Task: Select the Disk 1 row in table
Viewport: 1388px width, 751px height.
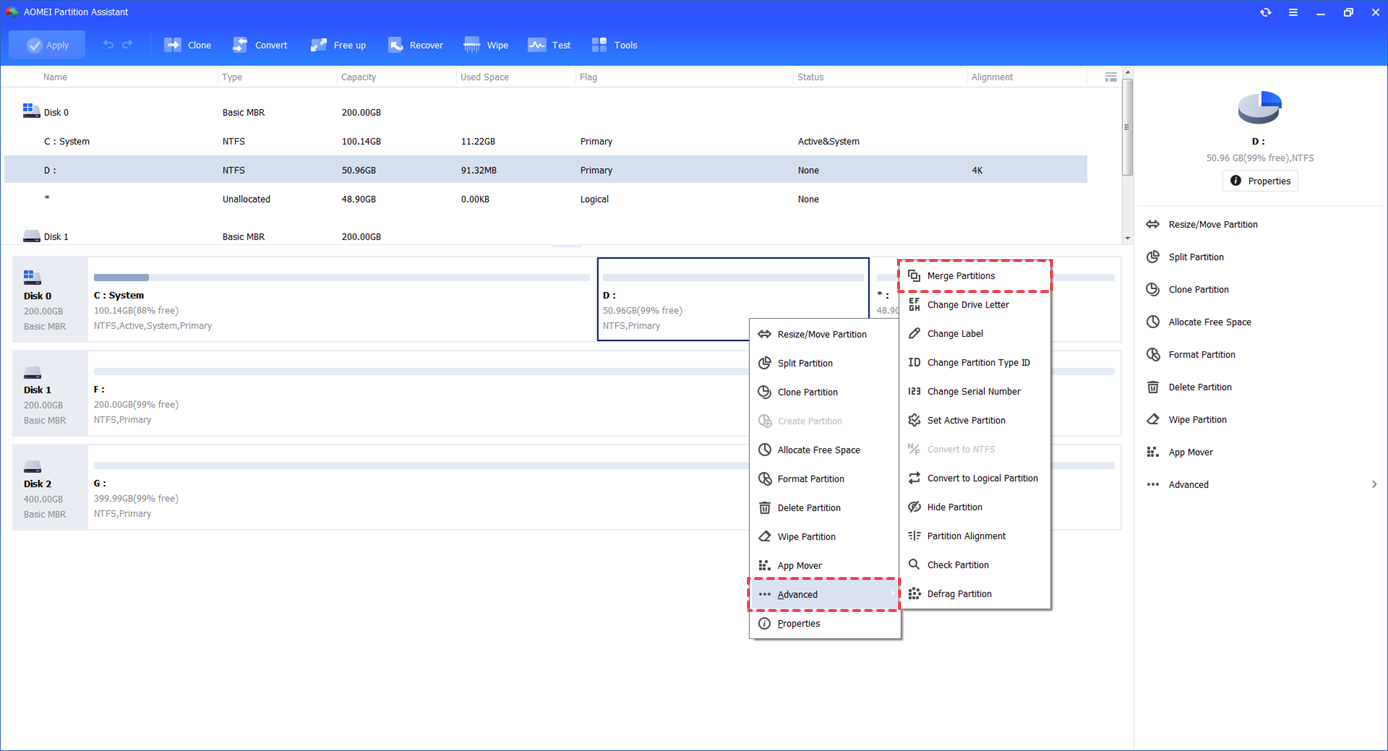Action: click(545, 237)
